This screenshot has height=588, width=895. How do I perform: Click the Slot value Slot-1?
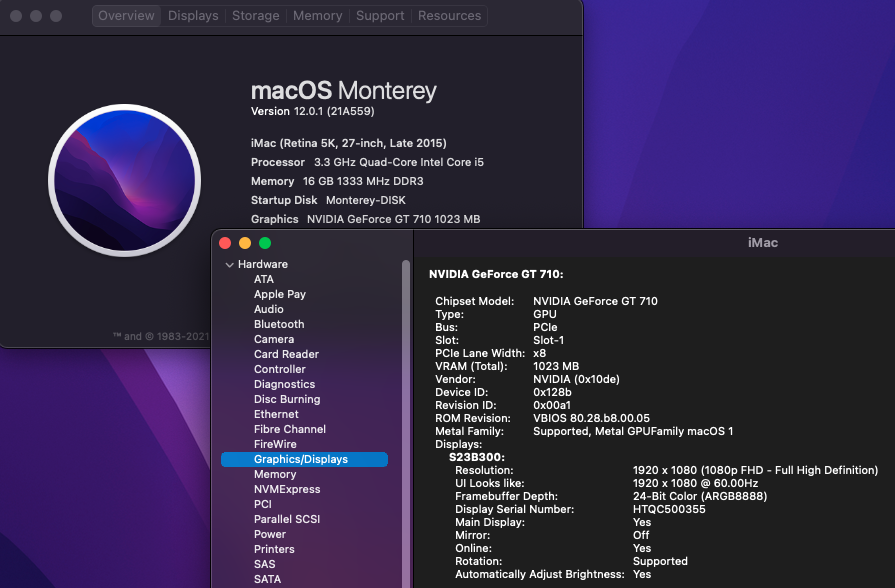coord(549,340)
